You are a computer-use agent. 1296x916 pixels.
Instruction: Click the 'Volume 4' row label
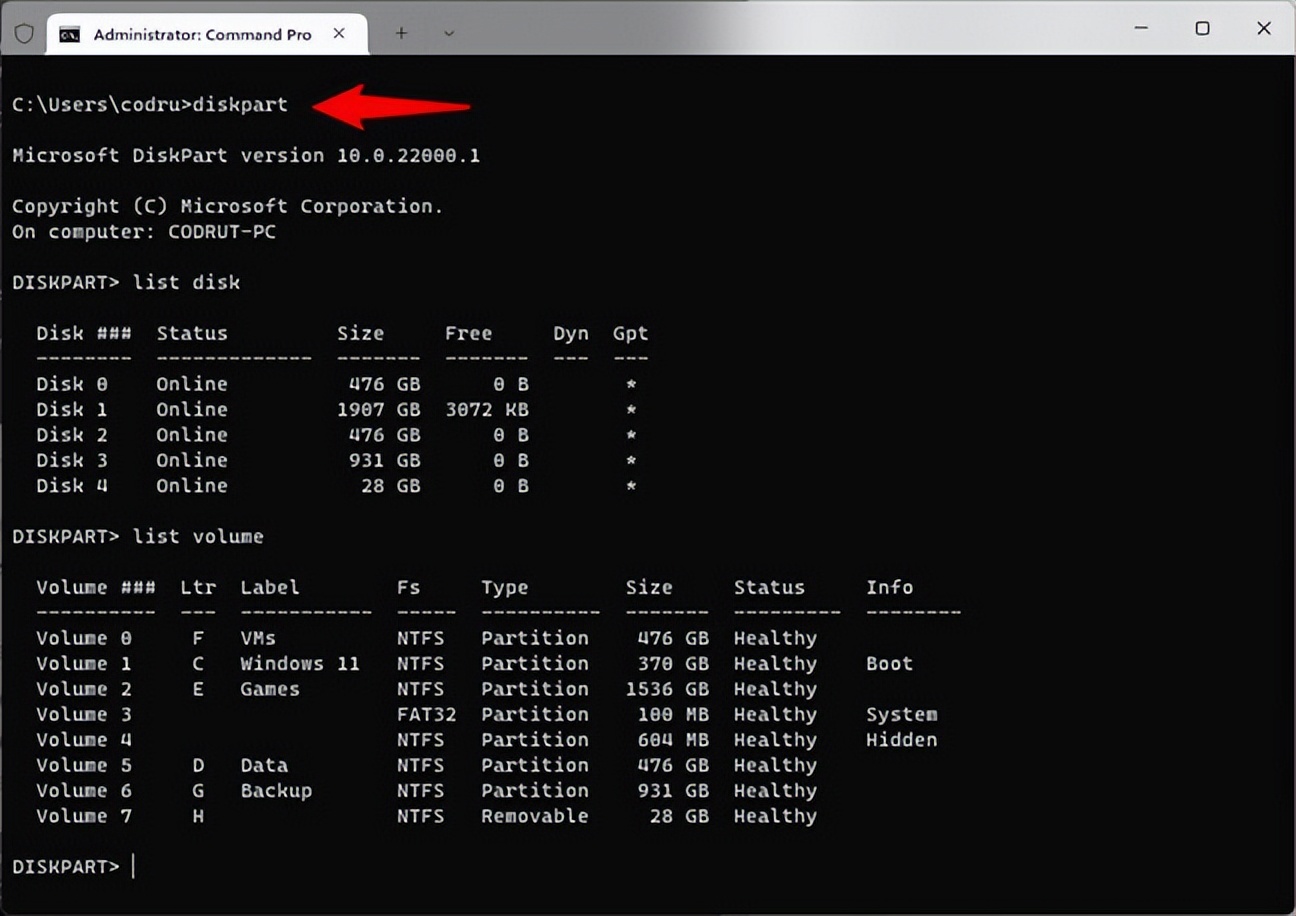pos(84,740)
